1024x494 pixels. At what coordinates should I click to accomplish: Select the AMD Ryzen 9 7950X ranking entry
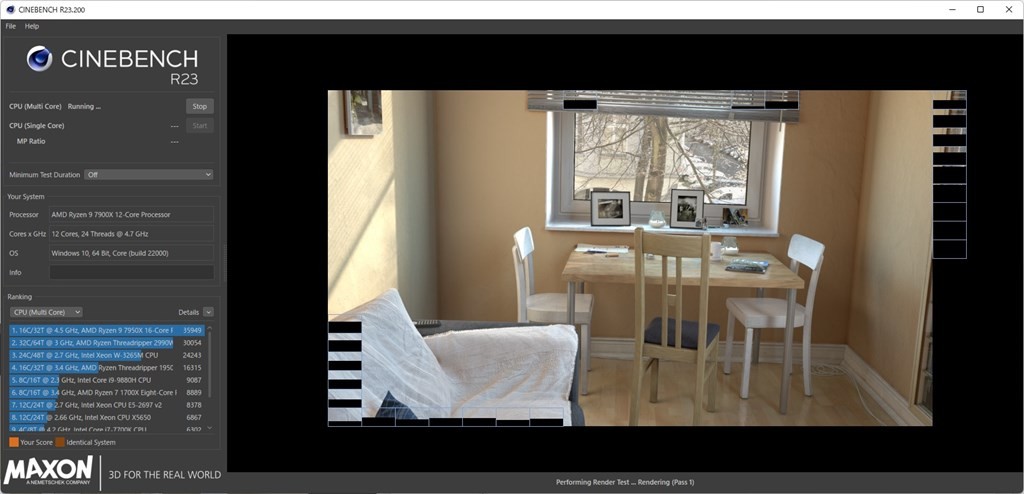(x=92, y=330)
